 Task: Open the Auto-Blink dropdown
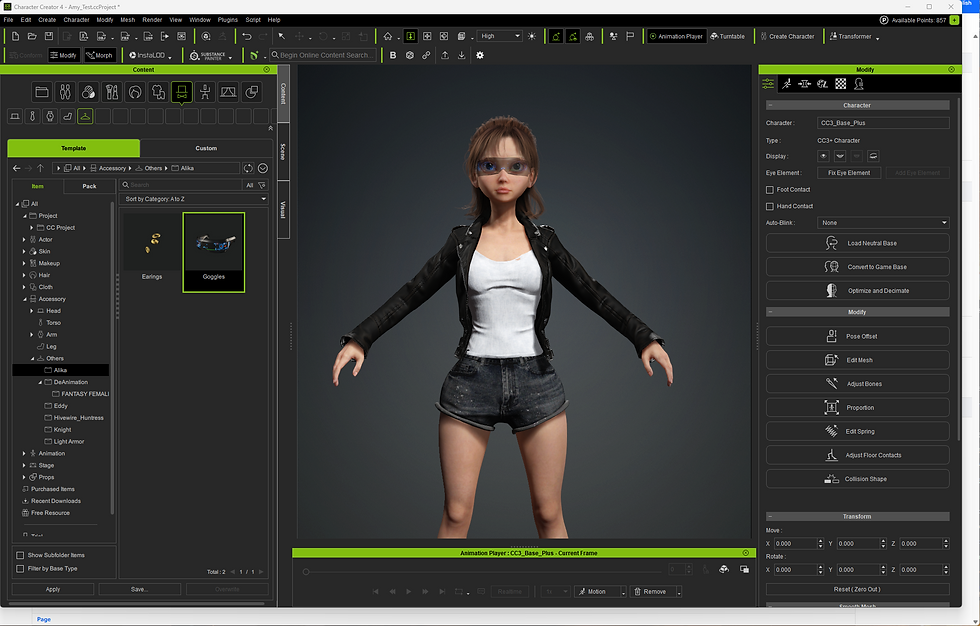point(883,222)
